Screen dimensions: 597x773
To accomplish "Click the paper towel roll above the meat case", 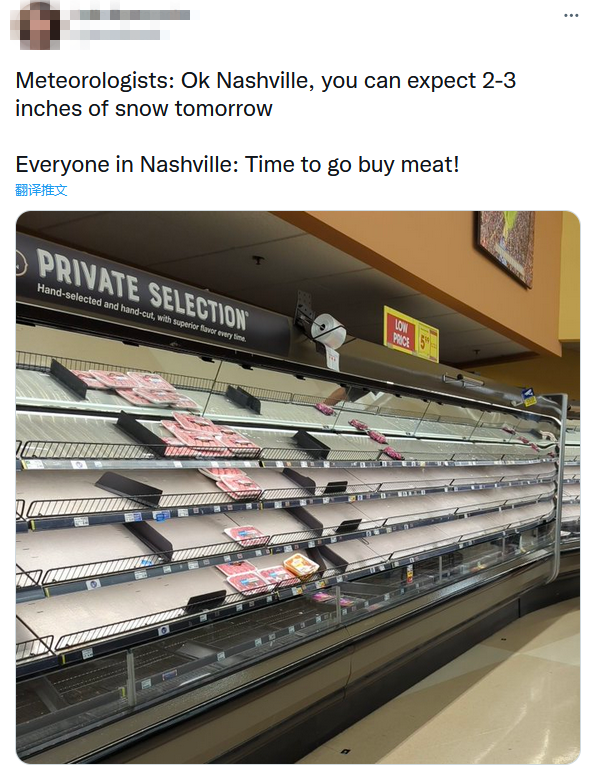I will (x=328, y=329).
